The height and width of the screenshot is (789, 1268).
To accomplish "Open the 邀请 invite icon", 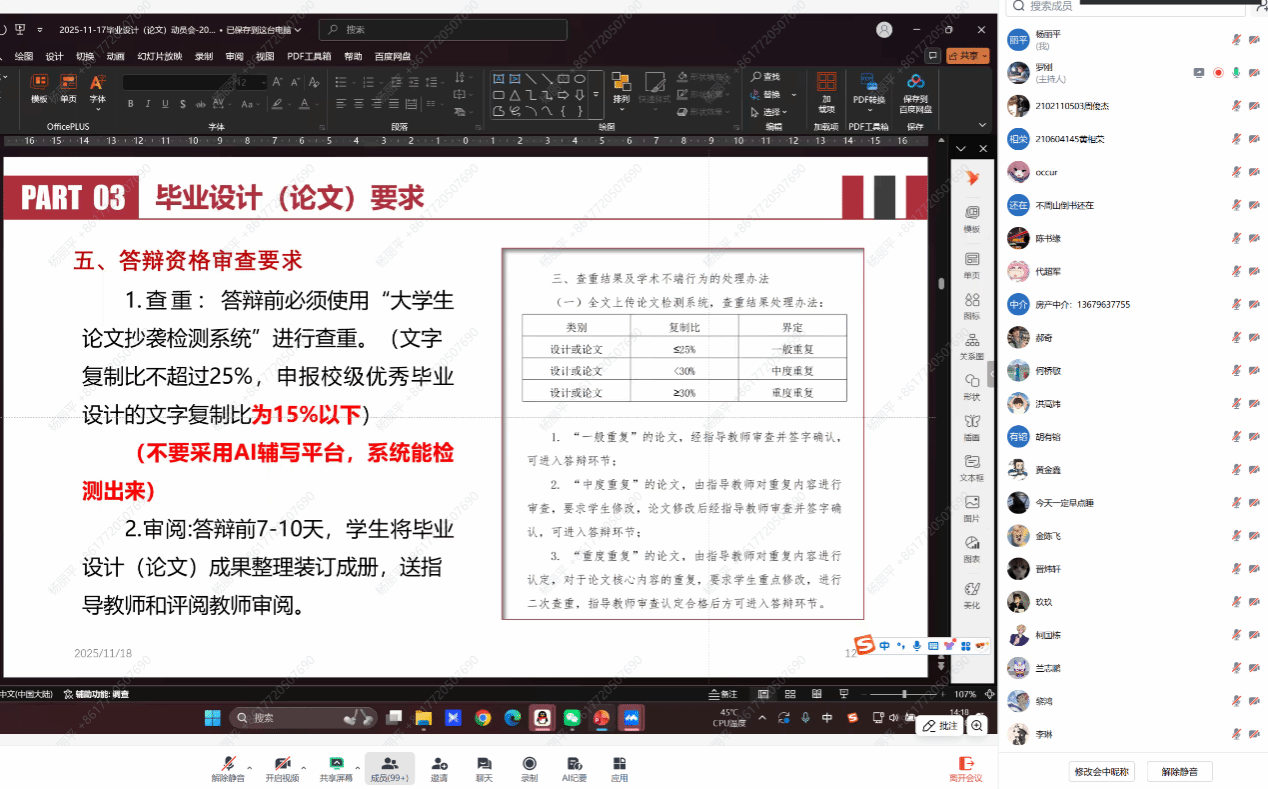I will pyautogui.click(x=438, y=767).
